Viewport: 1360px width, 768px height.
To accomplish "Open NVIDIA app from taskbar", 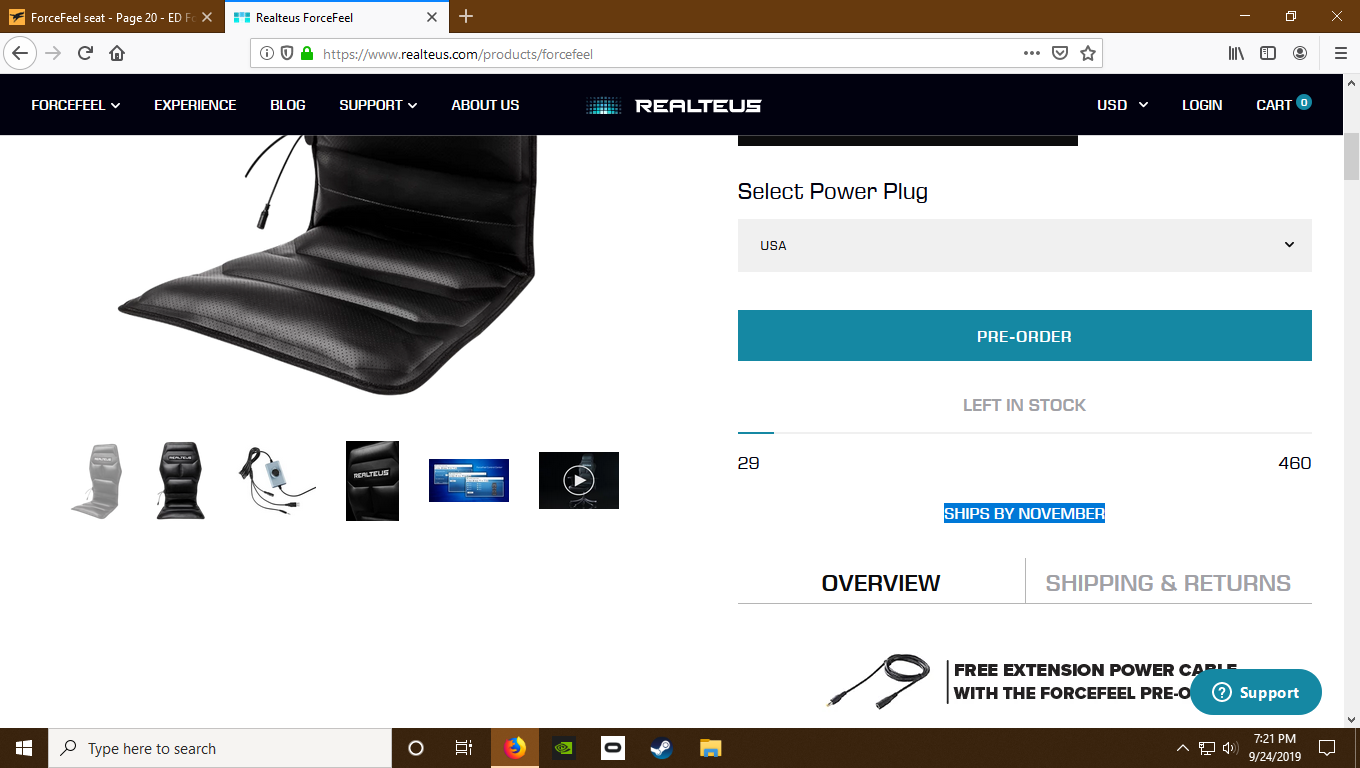I will tap(563, 748).
